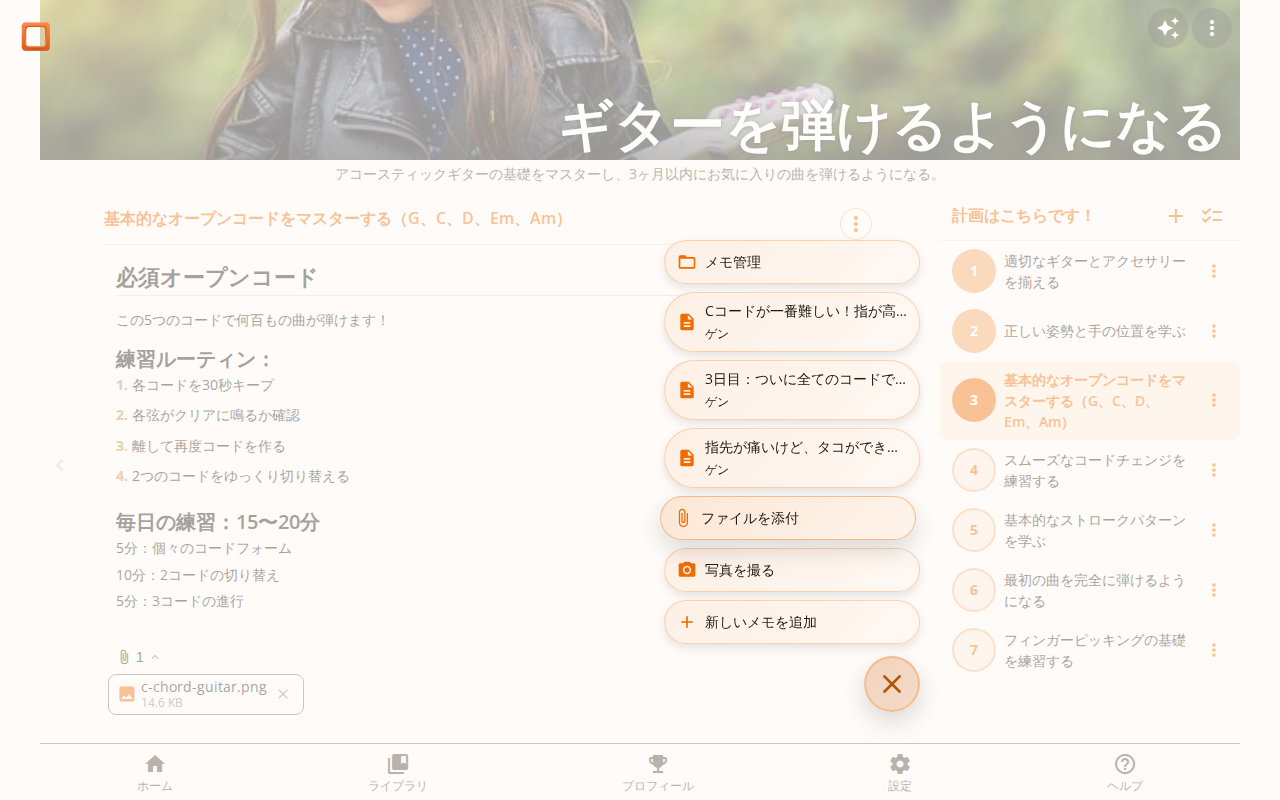Open note '指先が痛いけど、タコができ'
The image size is (1280, 800).
click(x=792, y=458)
